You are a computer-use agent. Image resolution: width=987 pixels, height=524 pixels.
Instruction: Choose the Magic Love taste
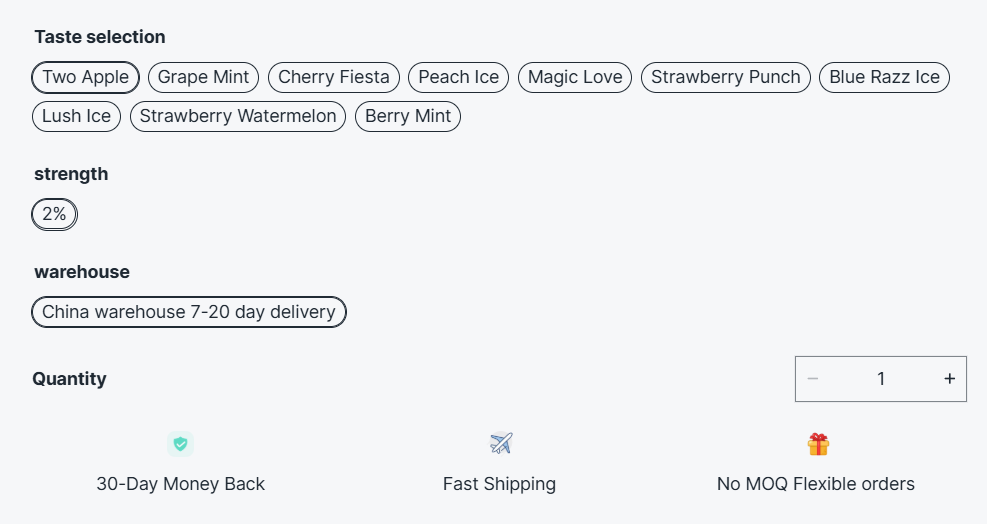[x=575, y=77]
